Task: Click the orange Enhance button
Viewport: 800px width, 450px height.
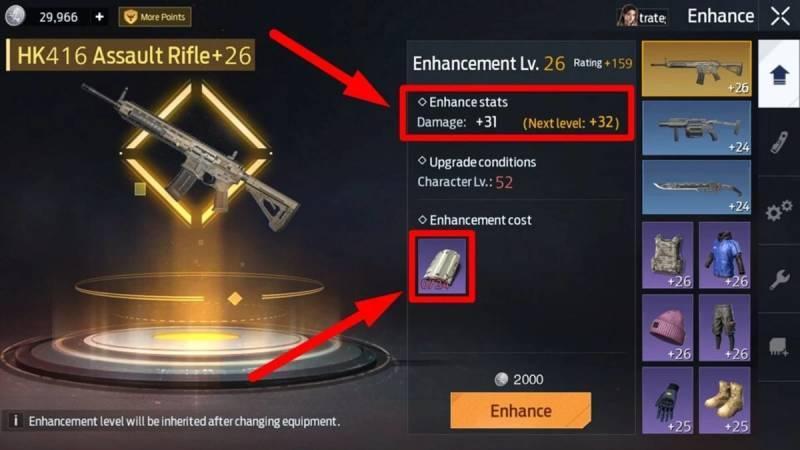Action: point(520,410)
